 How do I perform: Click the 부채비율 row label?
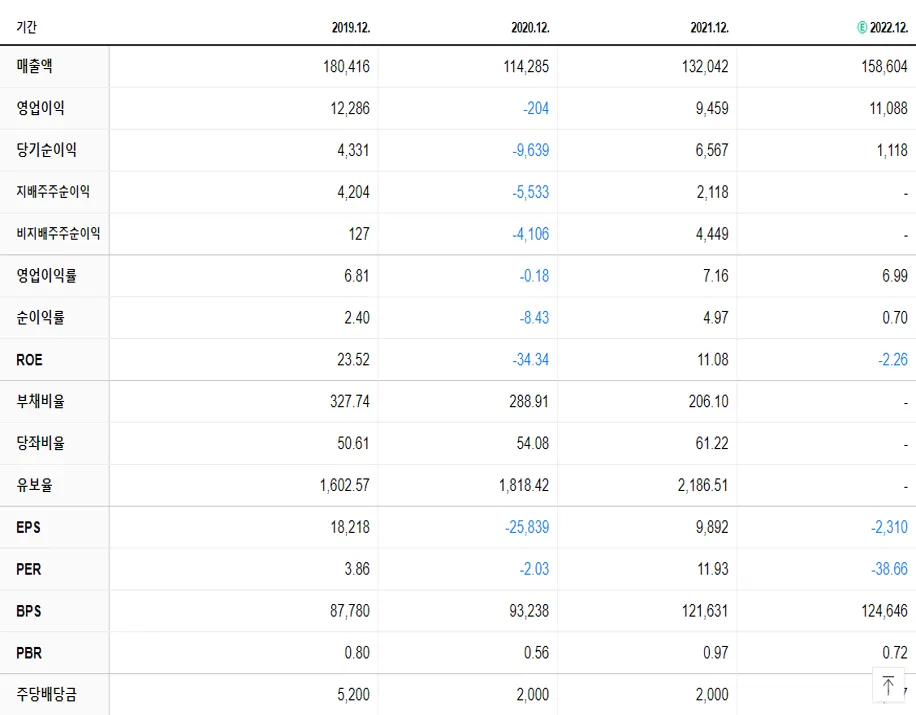pos(40,401)
